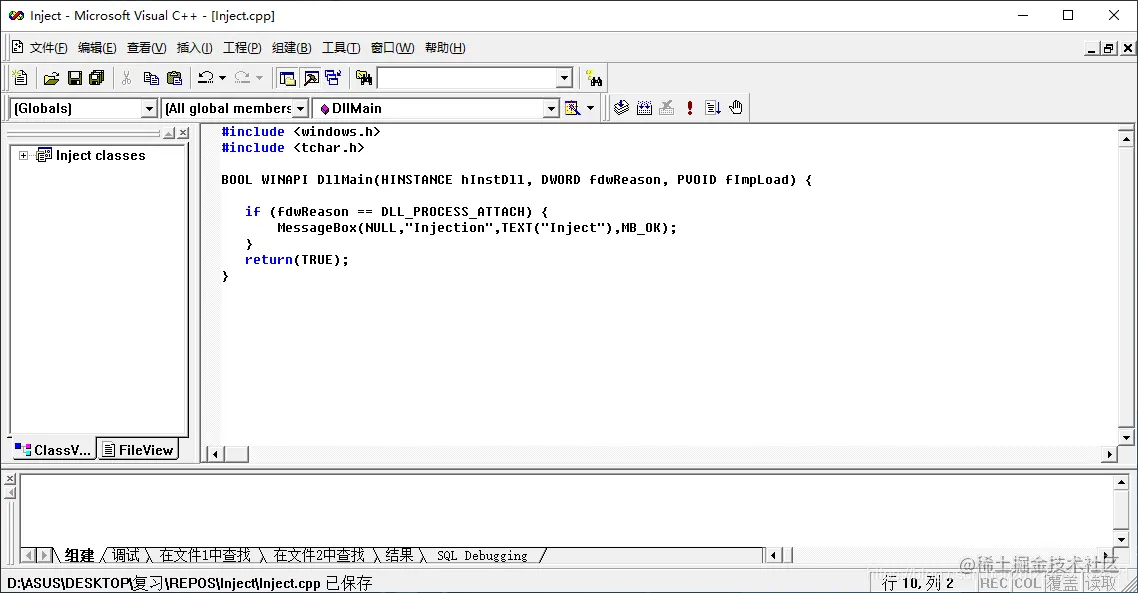Image resolution: width=1138 pixels, height=593 pixels.
Task: Select the 在文件1中查找 output tab
Action: click(x=205, y=555)
